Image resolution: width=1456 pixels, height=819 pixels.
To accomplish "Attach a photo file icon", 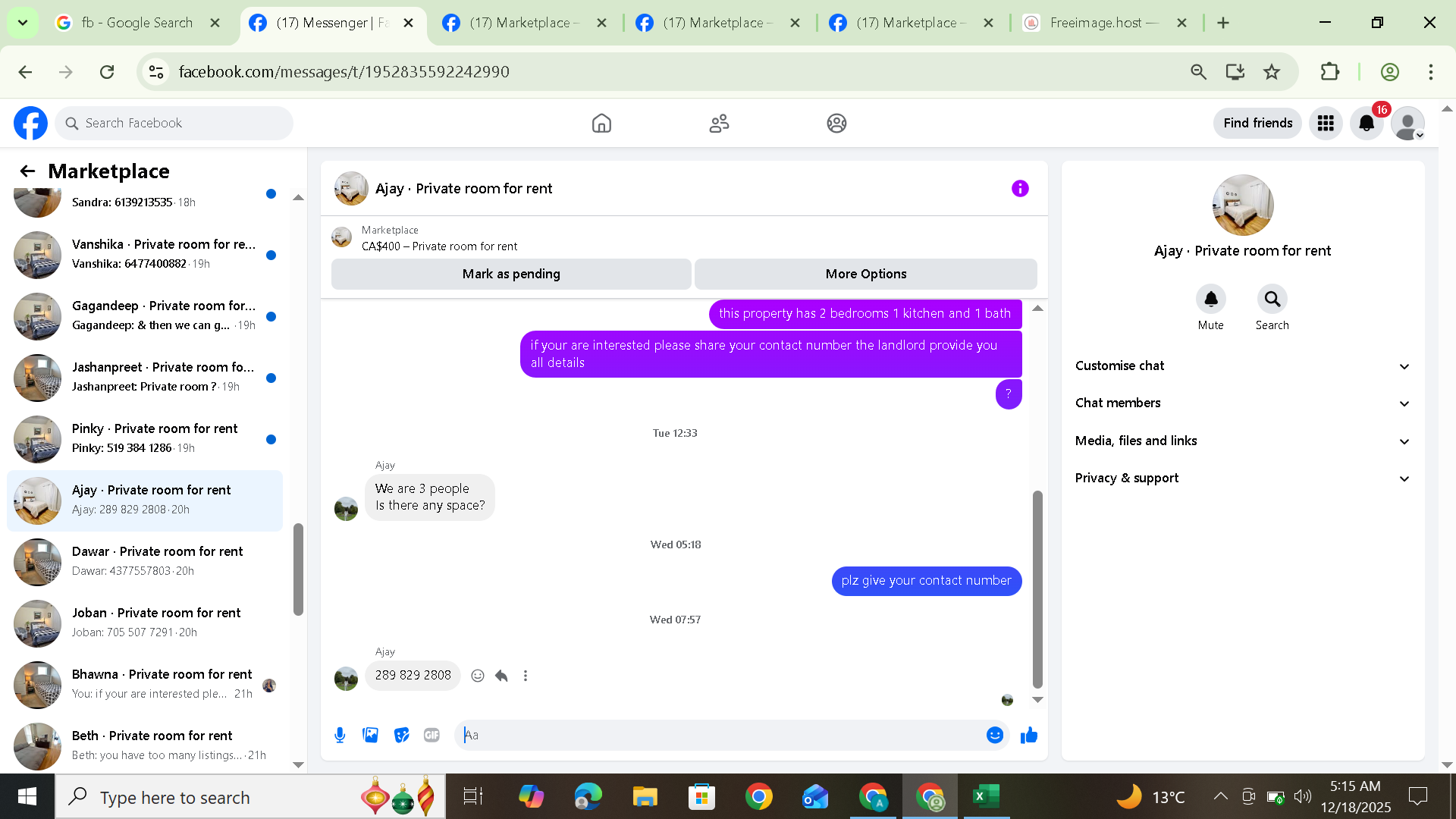I will coord(370,735).
